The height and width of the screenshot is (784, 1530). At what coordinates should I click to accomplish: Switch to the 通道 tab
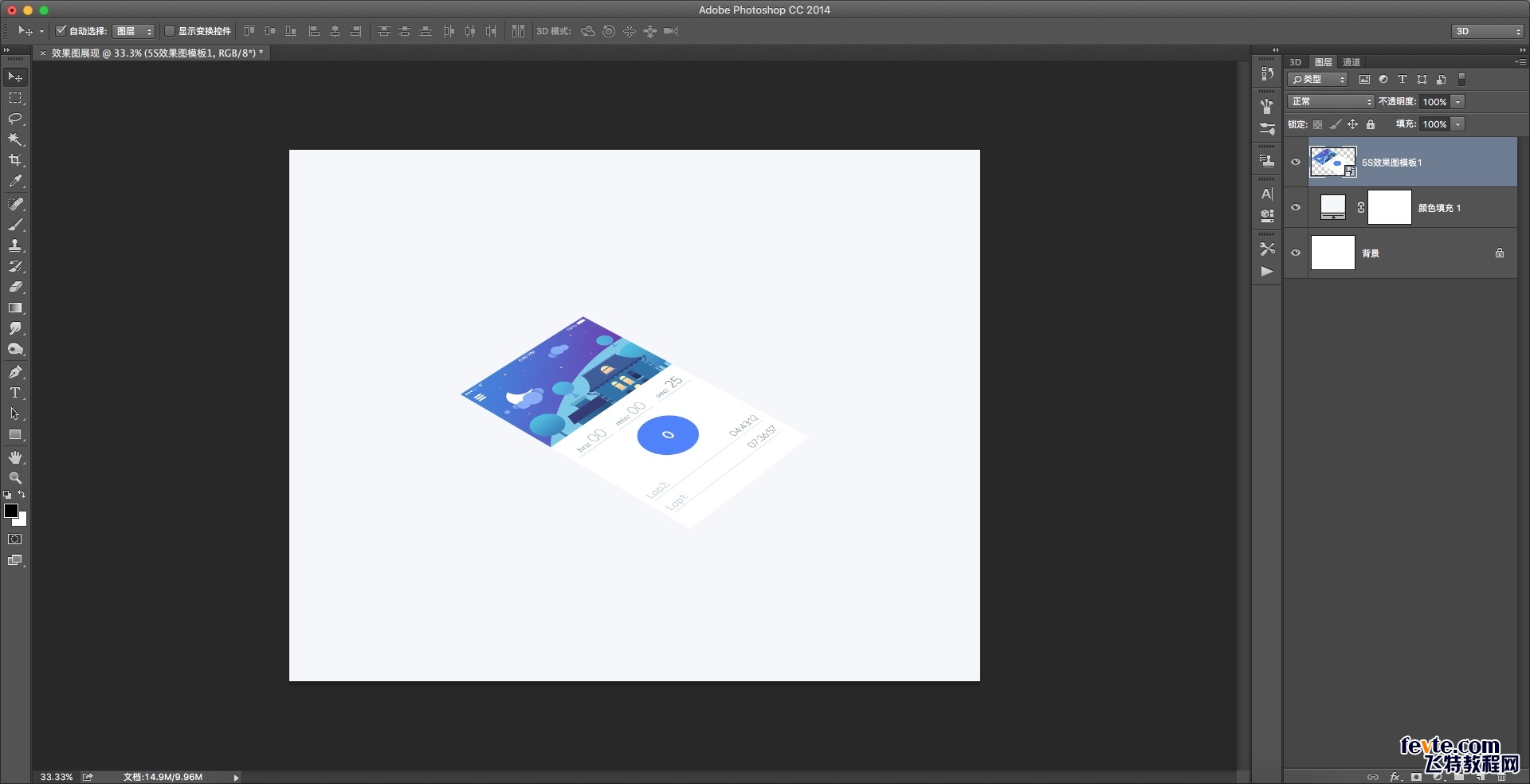[1351, 62]
